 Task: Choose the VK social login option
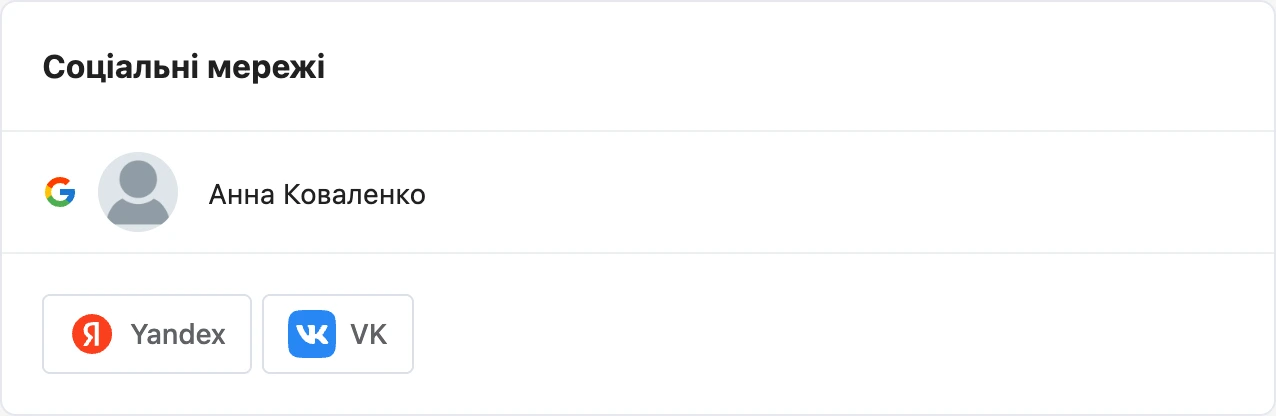click(x=338, y=334)
